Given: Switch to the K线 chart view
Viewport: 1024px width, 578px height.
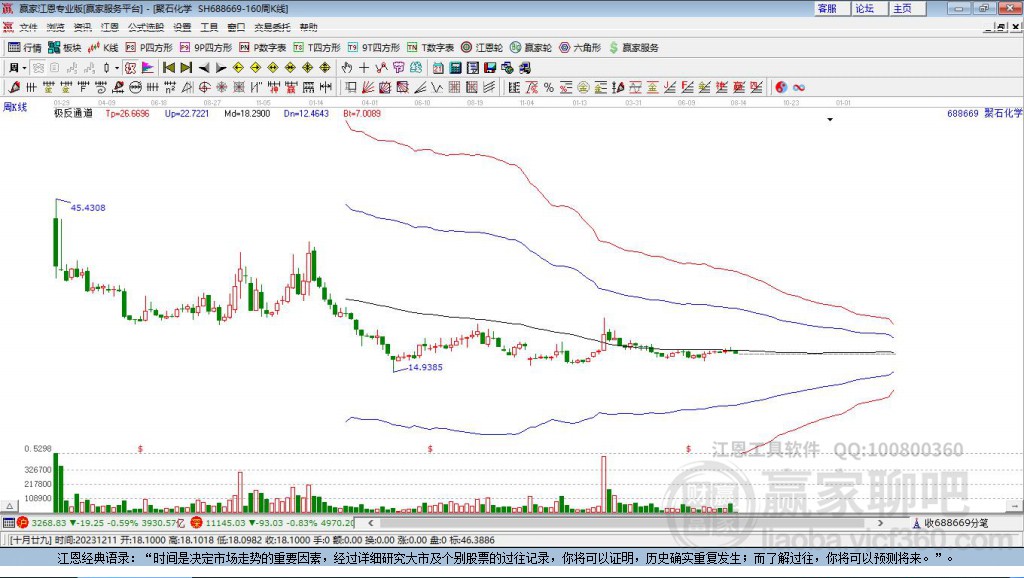Looking at the screenshot, I should [x=103, y=48].
